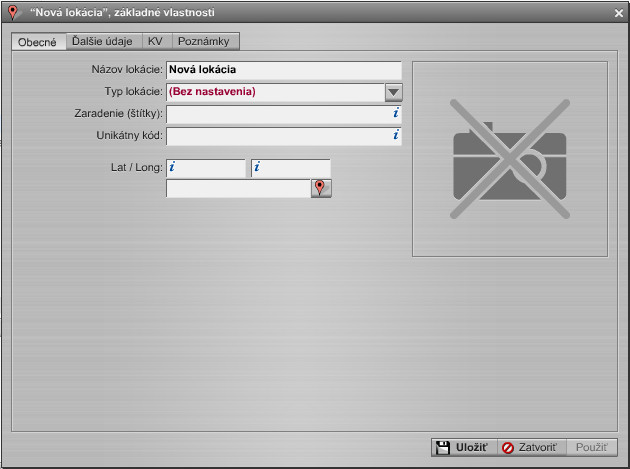Viewport: 630px width, 469px height.
Task: Go to the Poznámky tab
Action: tap(204, 41)
